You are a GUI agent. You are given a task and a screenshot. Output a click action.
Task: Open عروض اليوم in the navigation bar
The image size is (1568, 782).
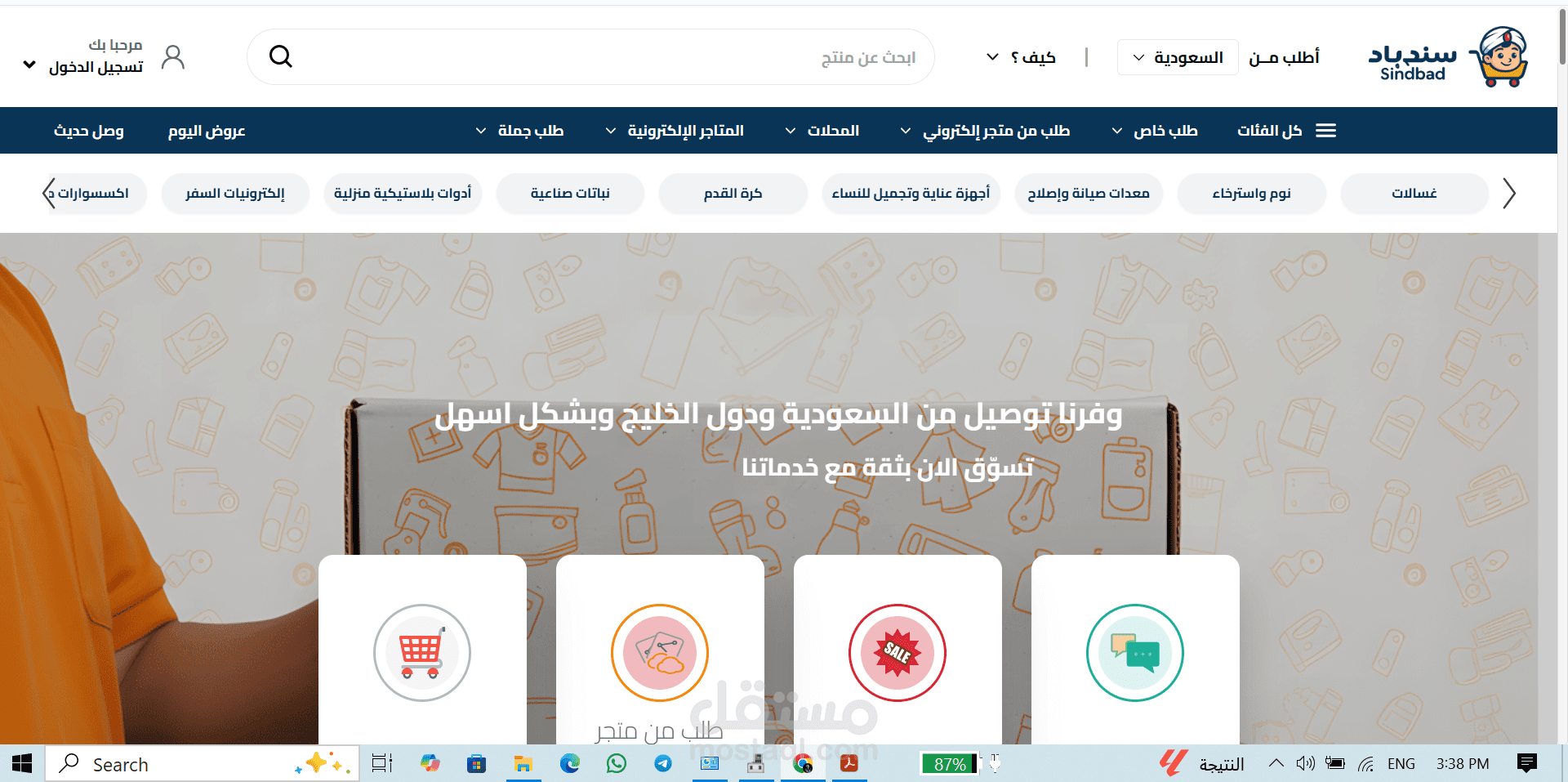(x=207, y=131)
